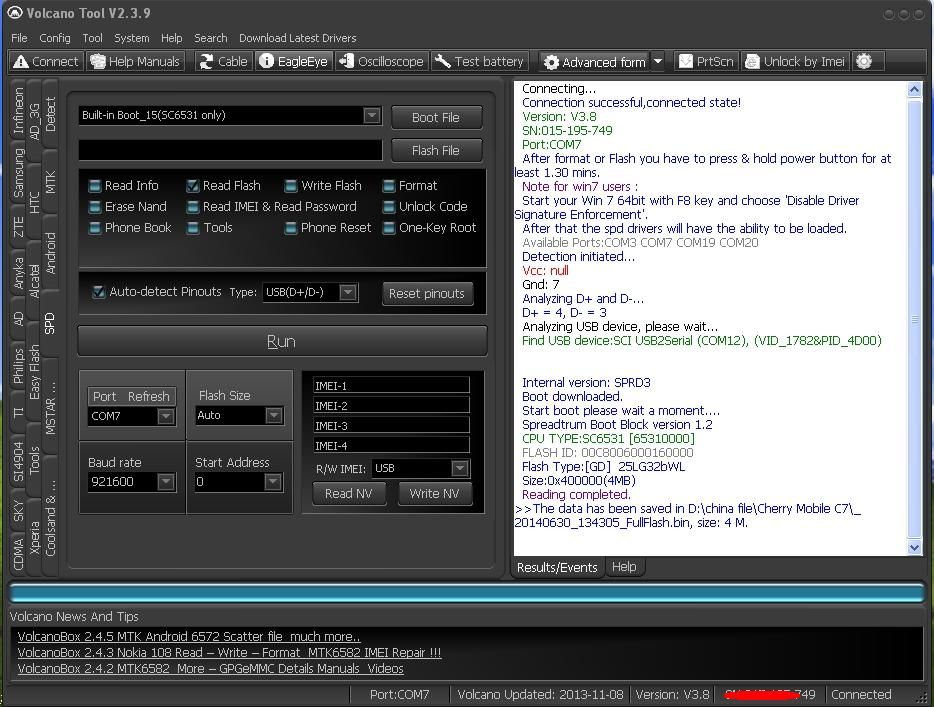Enable the Write Flash checkbox
The height and width of the screenshot is (707, 934).
[291, 186]
